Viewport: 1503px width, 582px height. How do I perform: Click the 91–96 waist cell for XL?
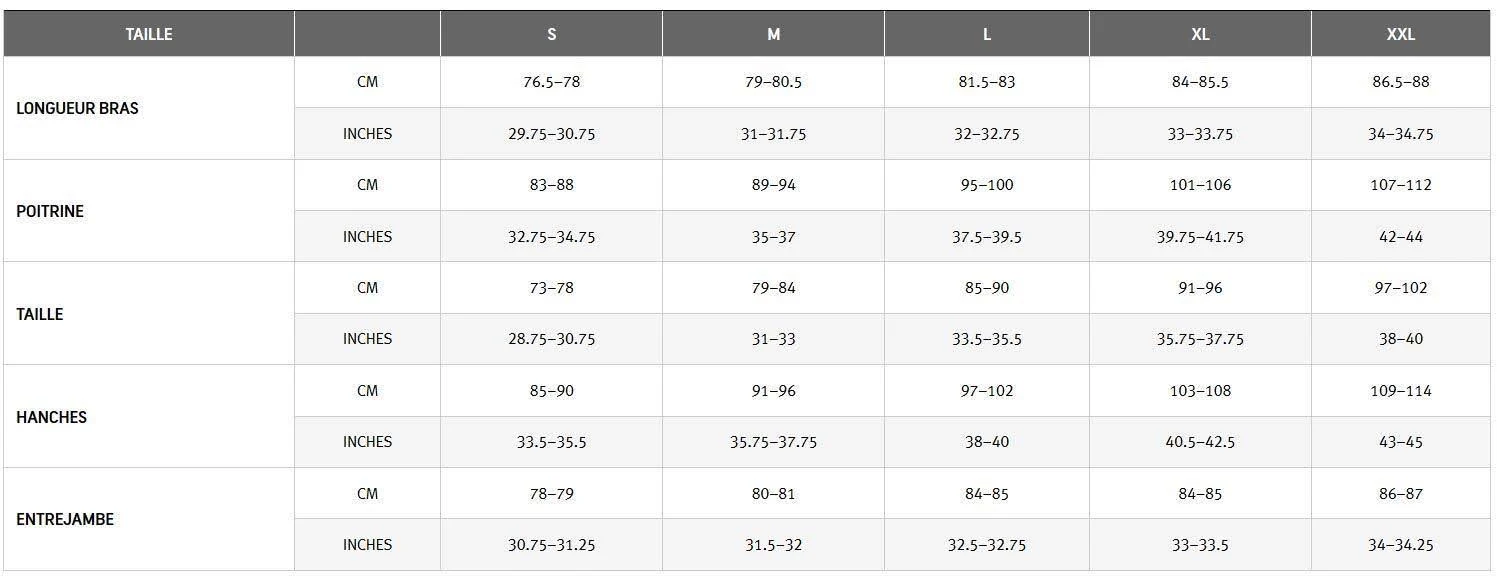tap(1200, 288)
